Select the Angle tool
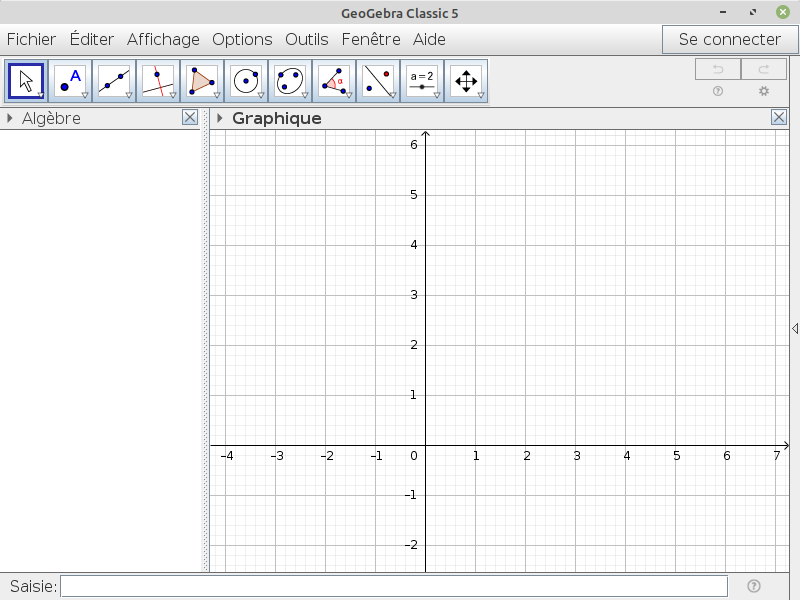The width and height of the screenshot is (800, 600). tap(334, 81)
